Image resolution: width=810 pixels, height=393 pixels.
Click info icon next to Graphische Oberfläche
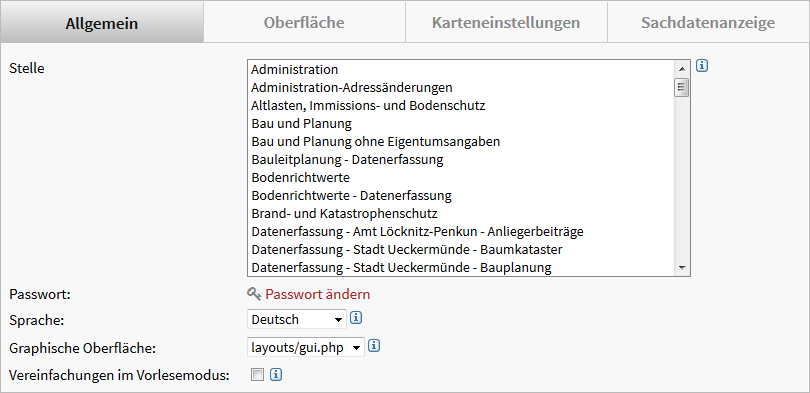(x=374, y=346)
